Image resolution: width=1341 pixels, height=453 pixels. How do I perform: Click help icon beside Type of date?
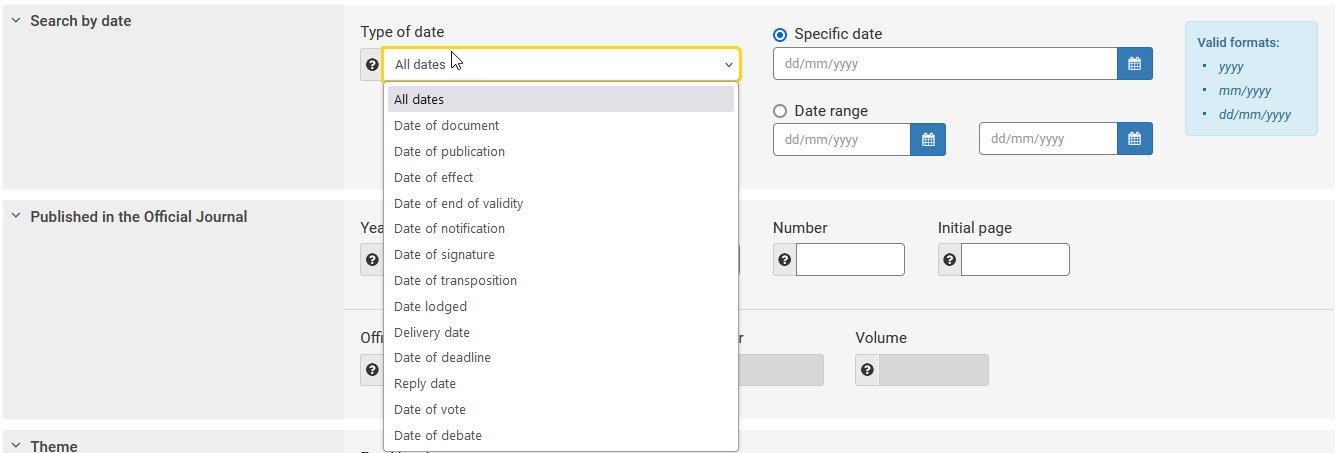tap(372, 65)
